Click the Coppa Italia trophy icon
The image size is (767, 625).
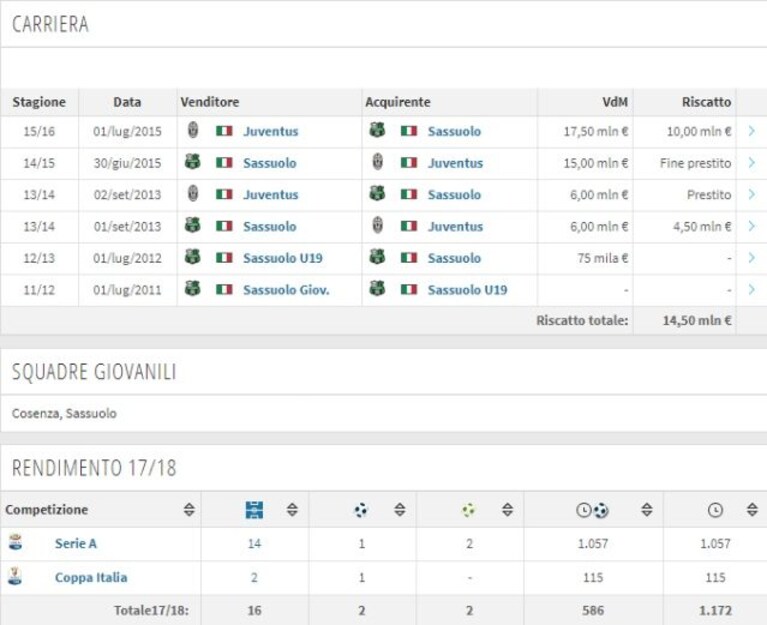15,576
